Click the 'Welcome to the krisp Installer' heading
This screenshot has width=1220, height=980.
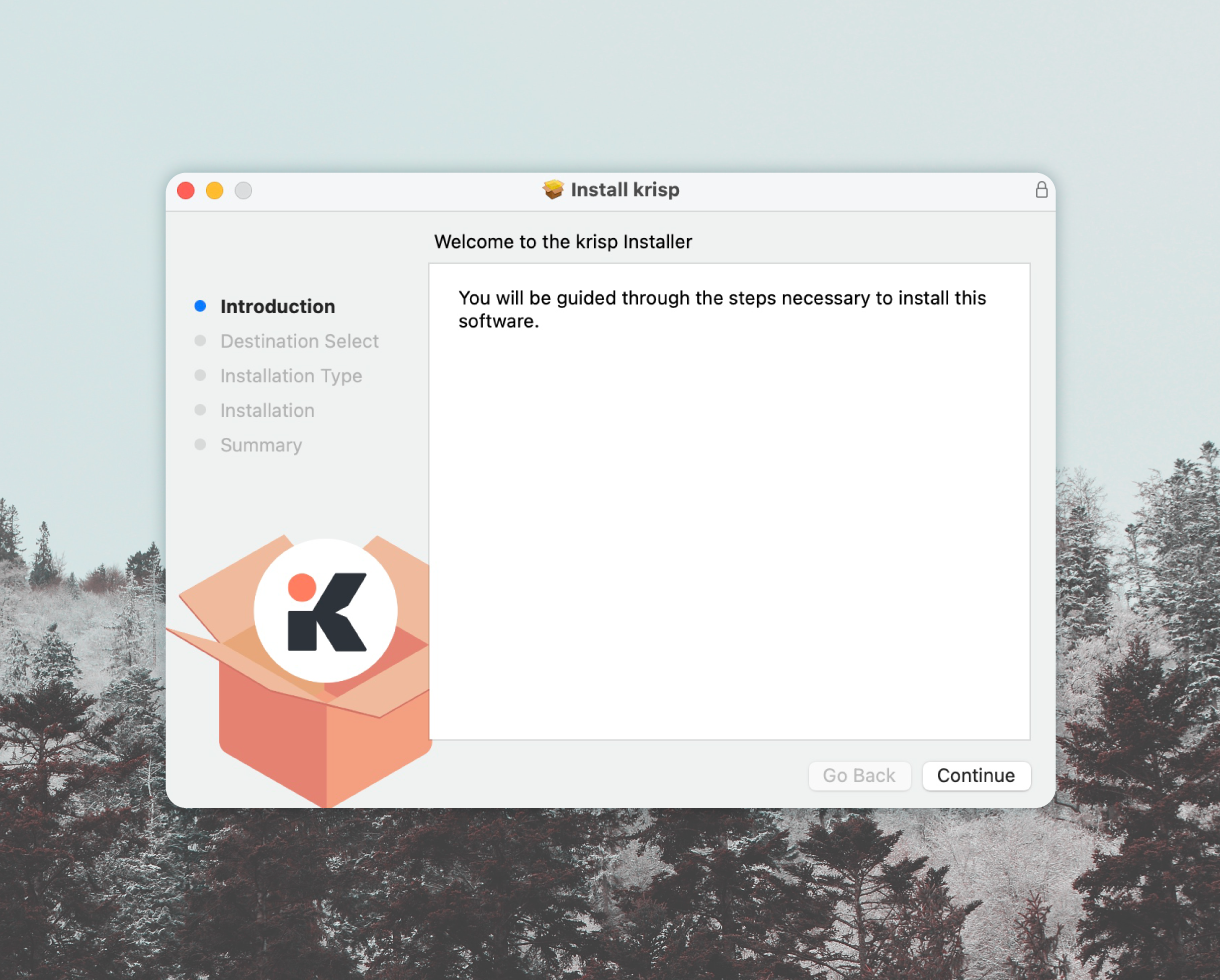pyautogui.click(x=563, y=242)
